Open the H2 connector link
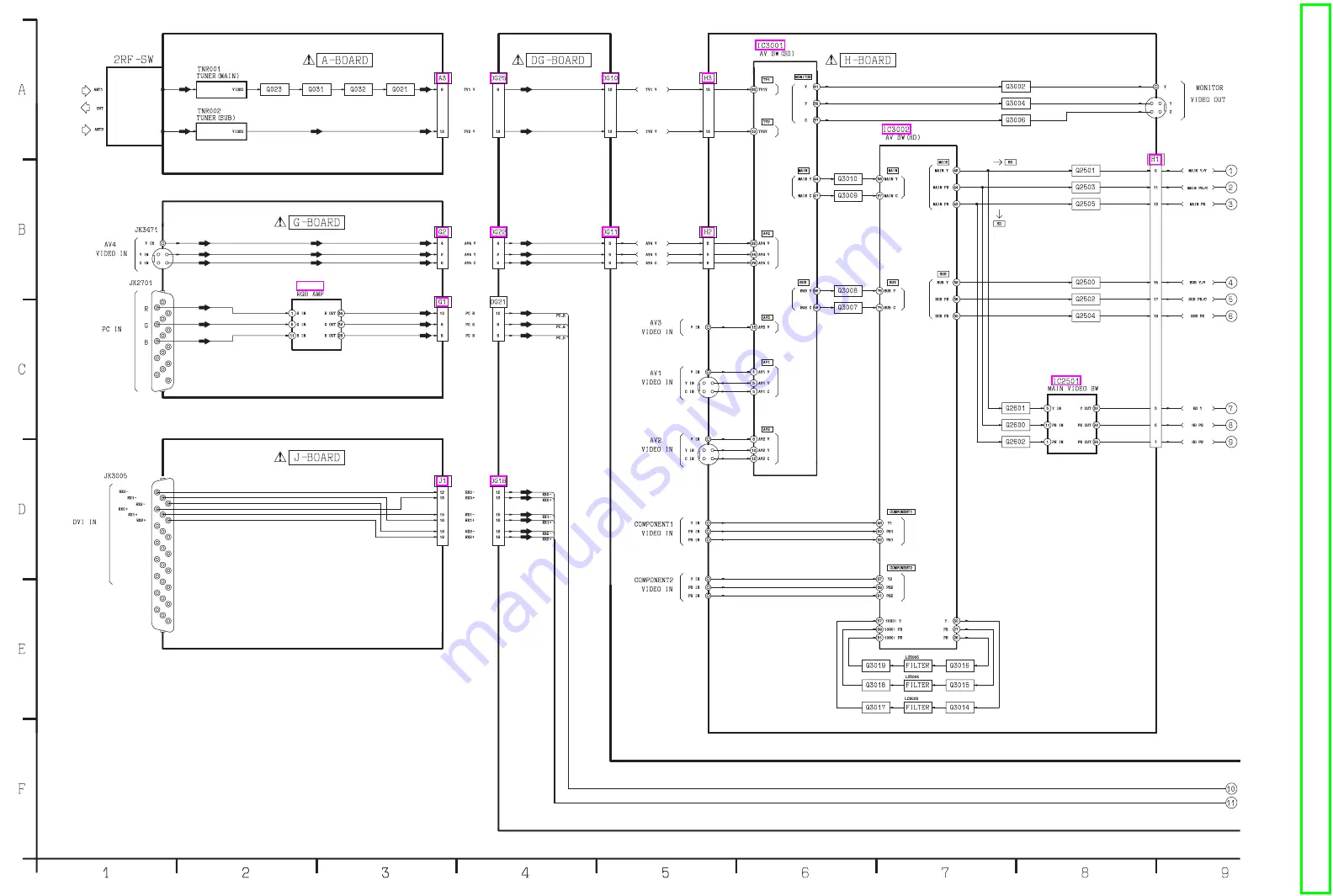 [x=708, y=232]
